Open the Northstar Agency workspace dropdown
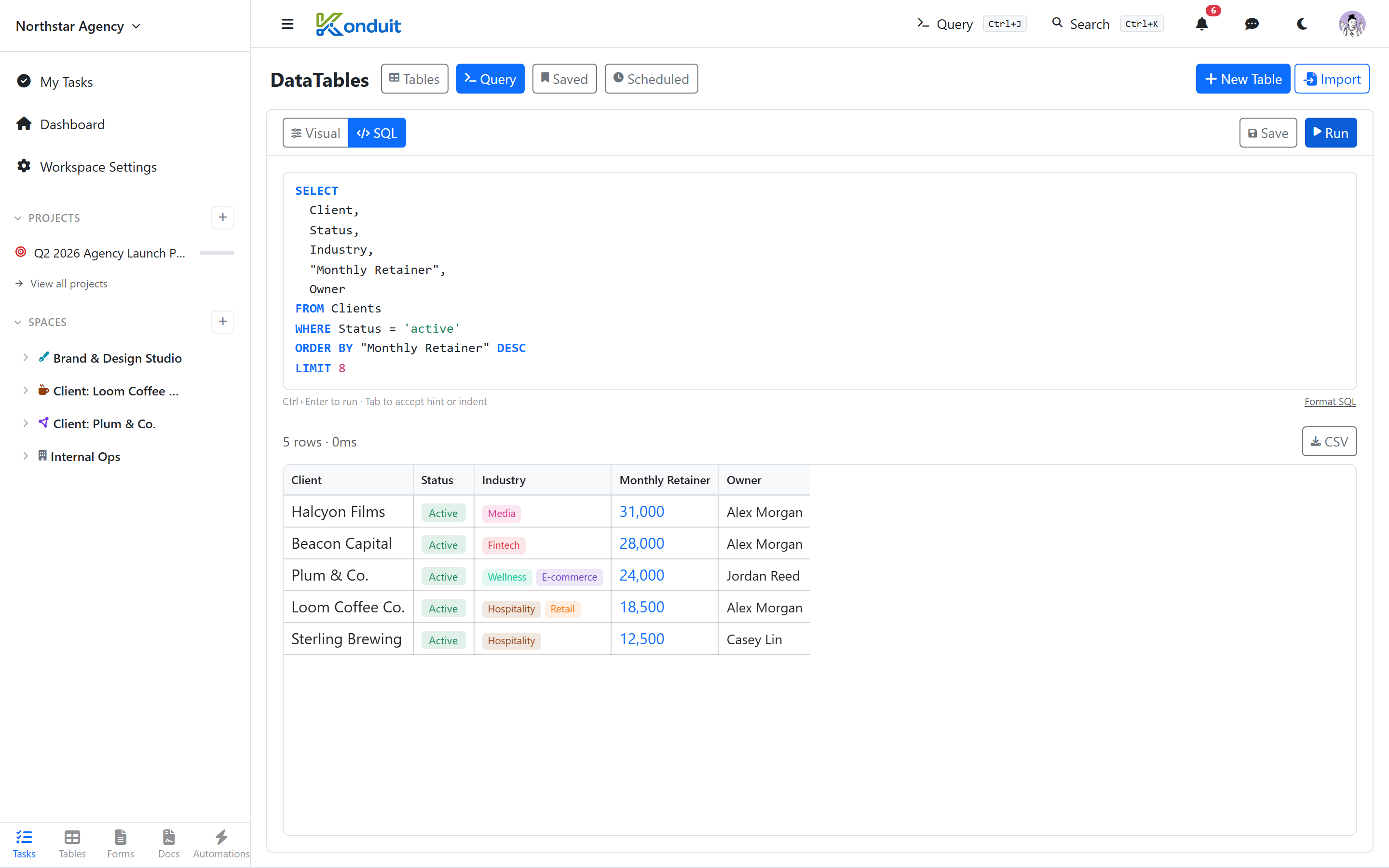 click(x=78, y=26)
